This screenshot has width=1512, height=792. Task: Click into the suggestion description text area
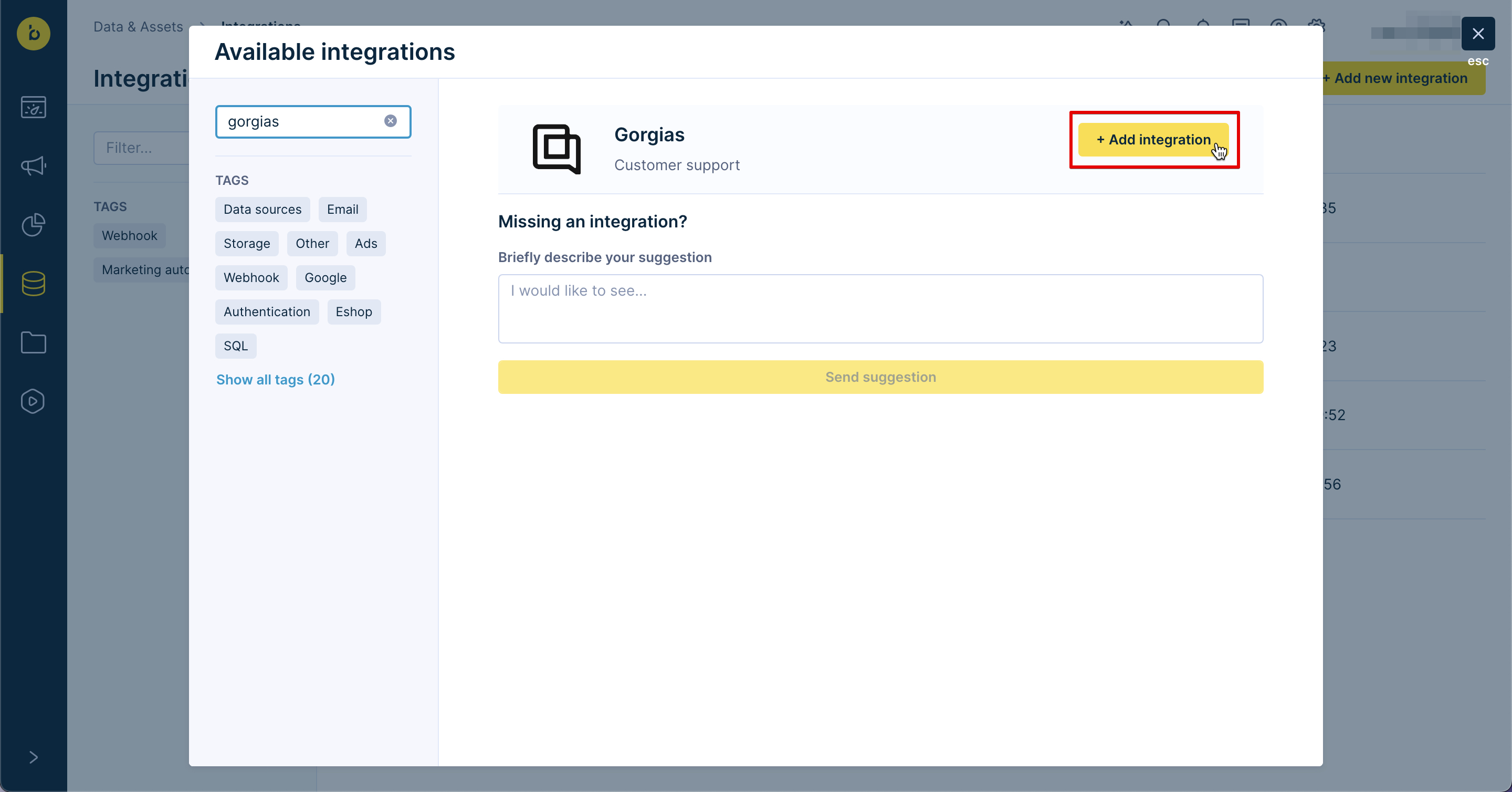click(880, 309)
